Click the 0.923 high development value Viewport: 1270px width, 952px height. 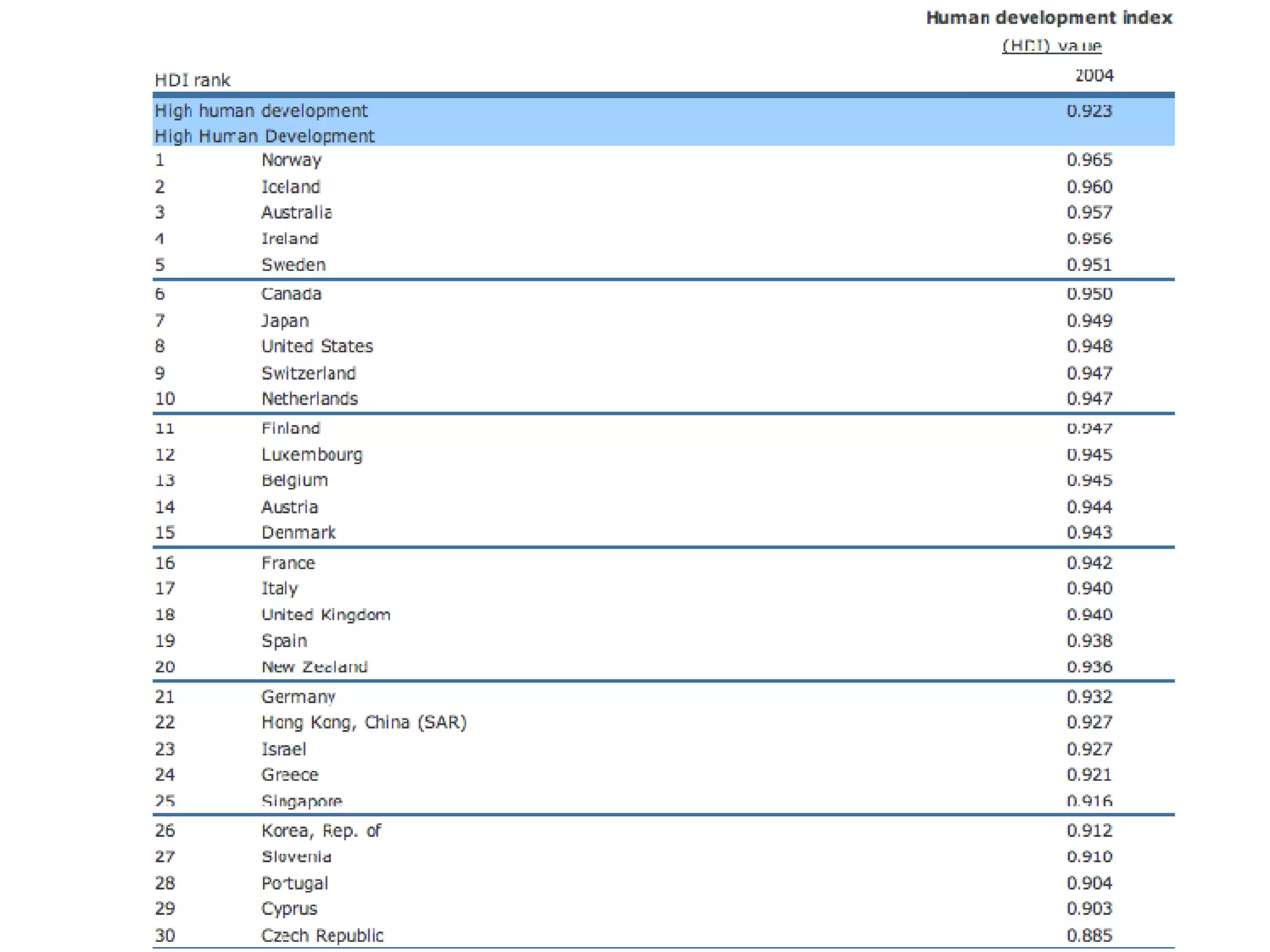point(1089,111)
